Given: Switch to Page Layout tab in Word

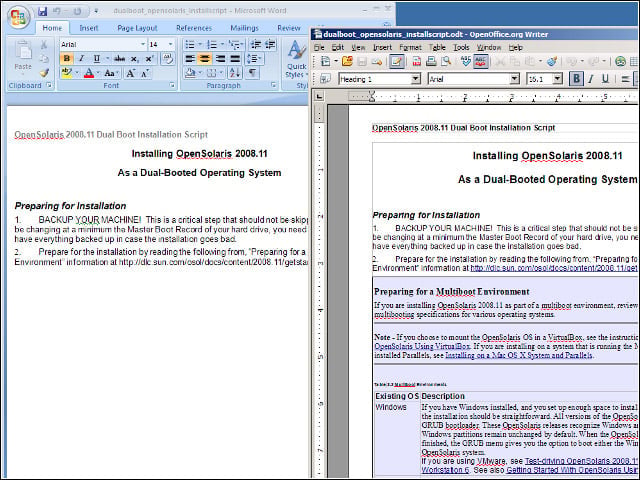Looking at the screenshot, I should pos(137,28).
